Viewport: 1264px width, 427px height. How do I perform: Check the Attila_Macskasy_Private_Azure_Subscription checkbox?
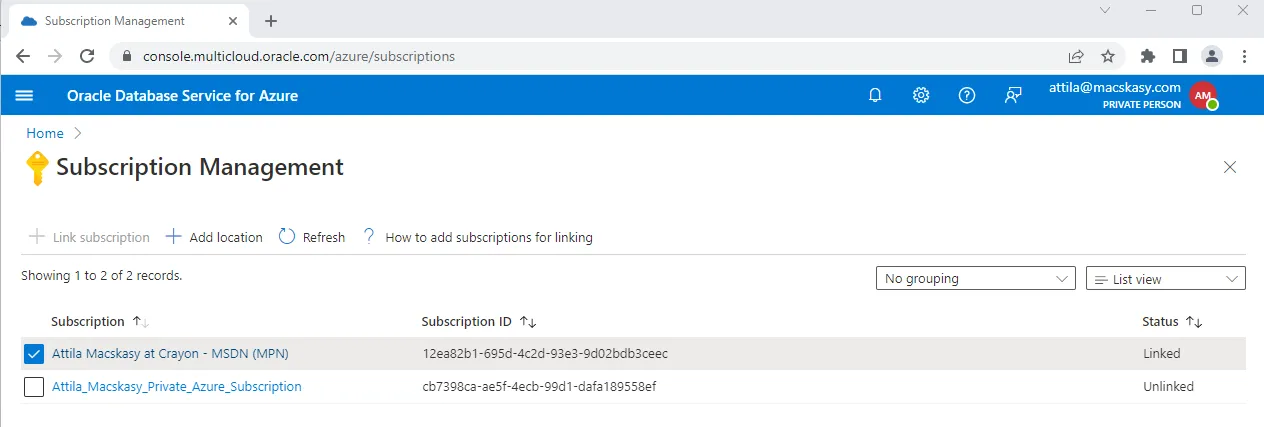34,387
